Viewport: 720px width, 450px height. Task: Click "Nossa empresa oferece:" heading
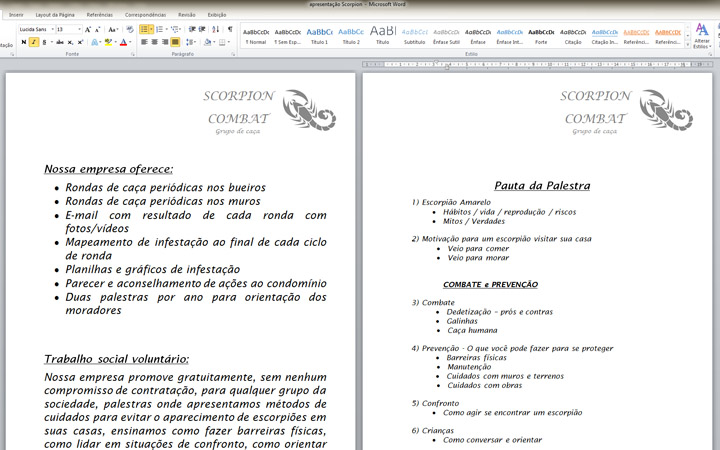coord(109,169)
